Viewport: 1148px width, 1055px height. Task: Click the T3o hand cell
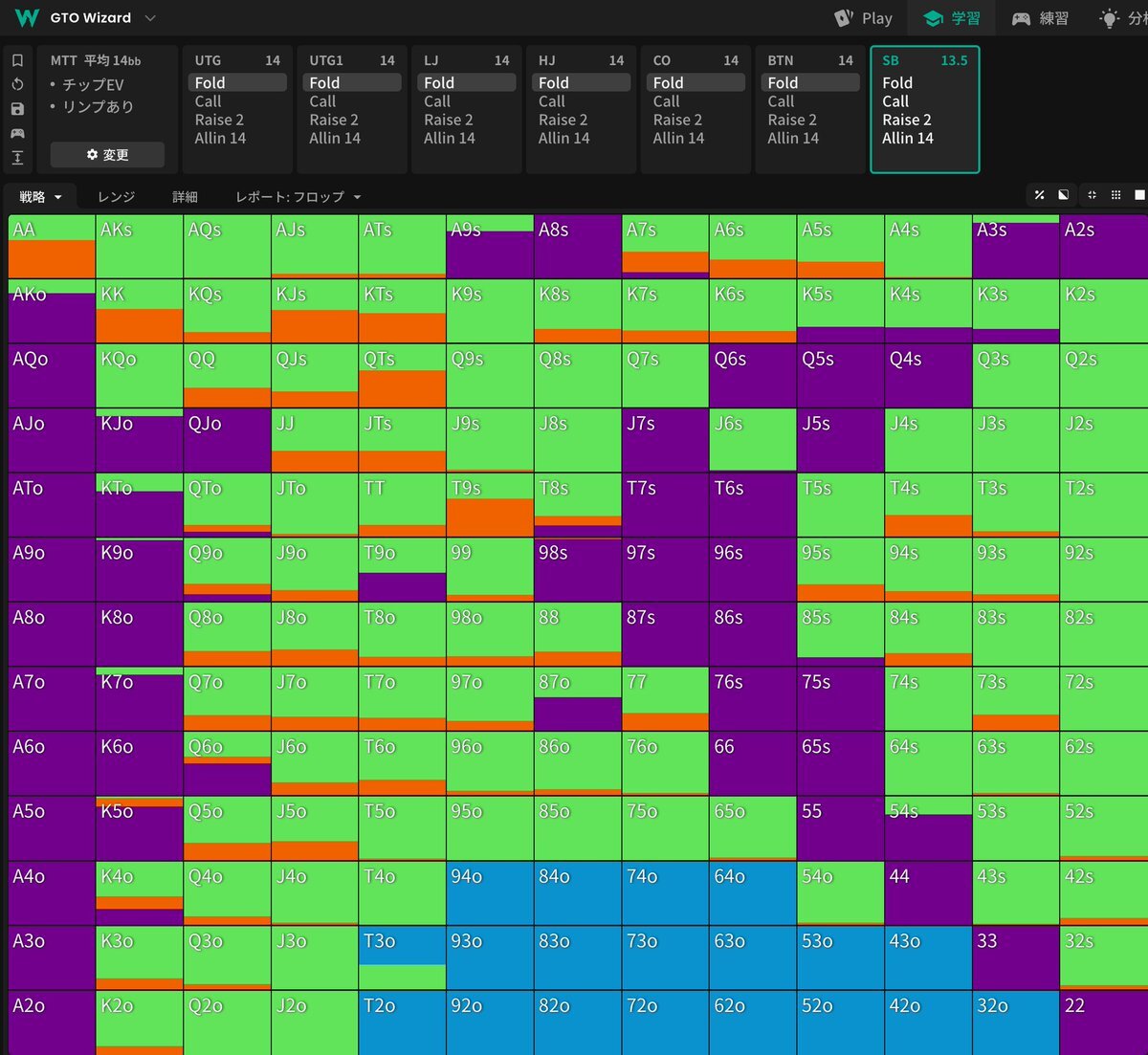tap(402, 957)
